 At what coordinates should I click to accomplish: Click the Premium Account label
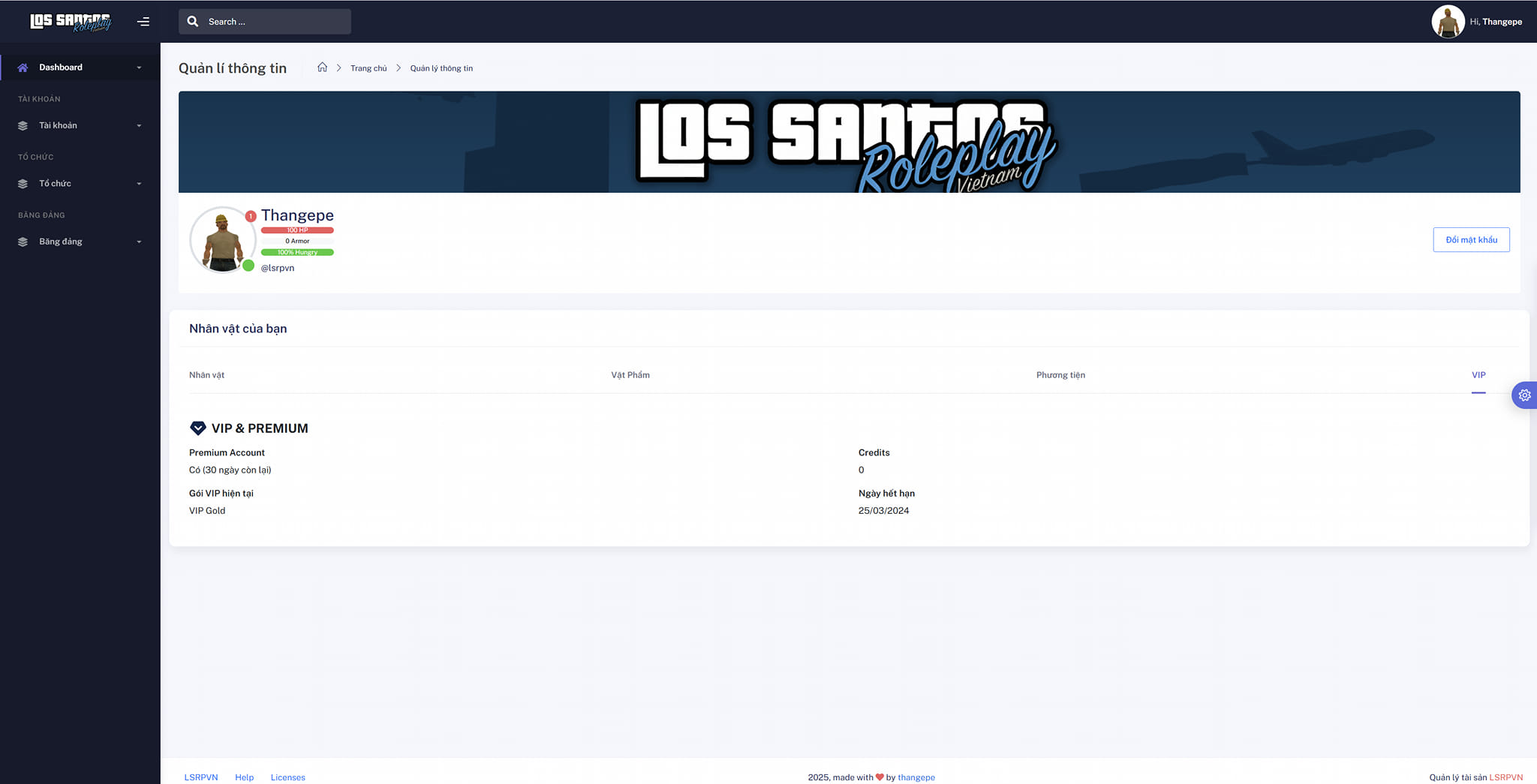tap(227, 452)
